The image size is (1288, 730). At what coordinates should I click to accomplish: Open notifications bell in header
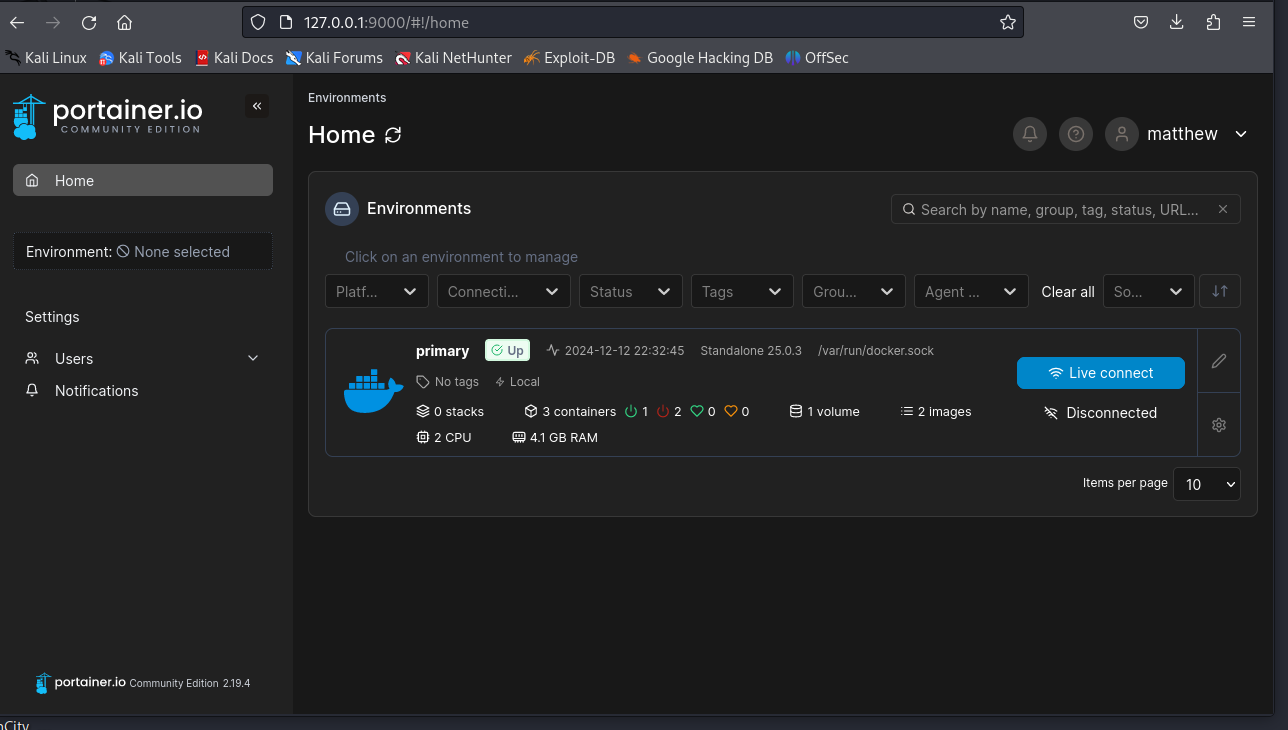(x=1030, y=134)
